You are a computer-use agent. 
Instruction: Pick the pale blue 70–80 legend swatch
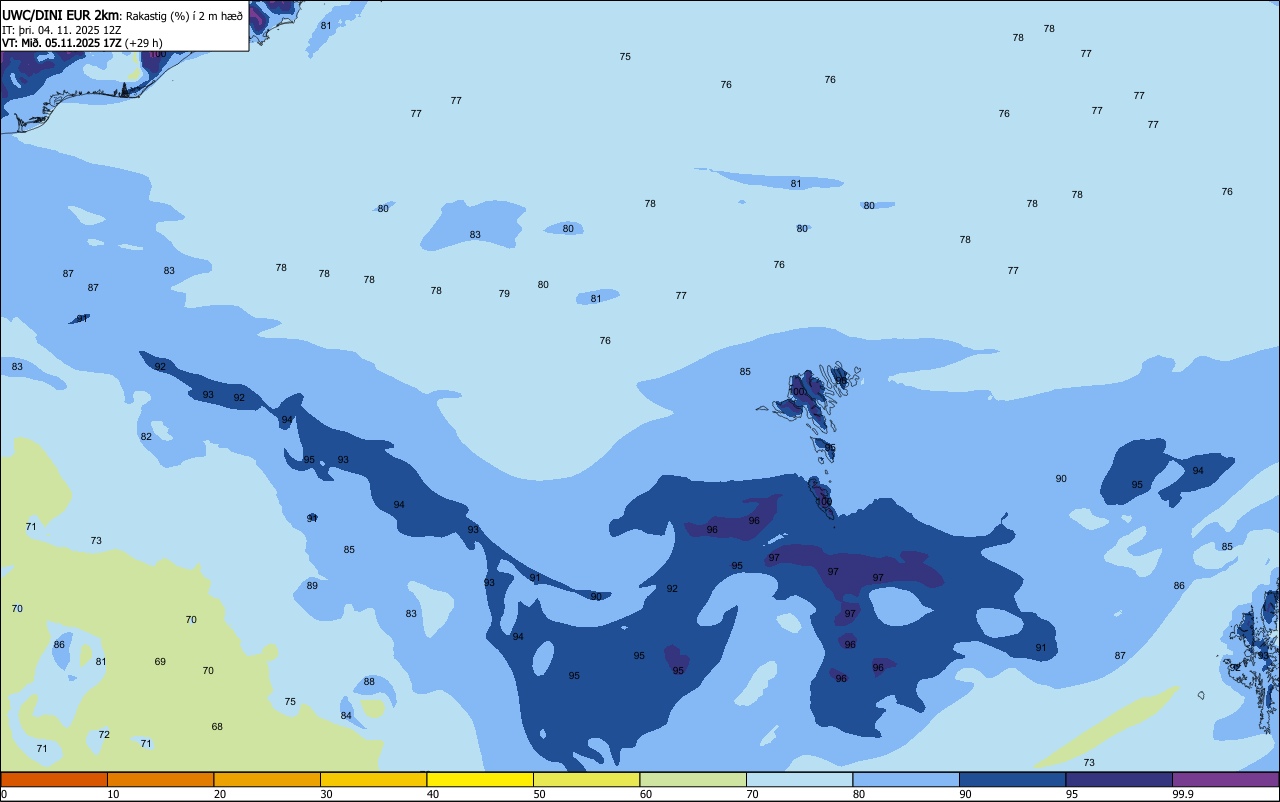pos(799,779)
